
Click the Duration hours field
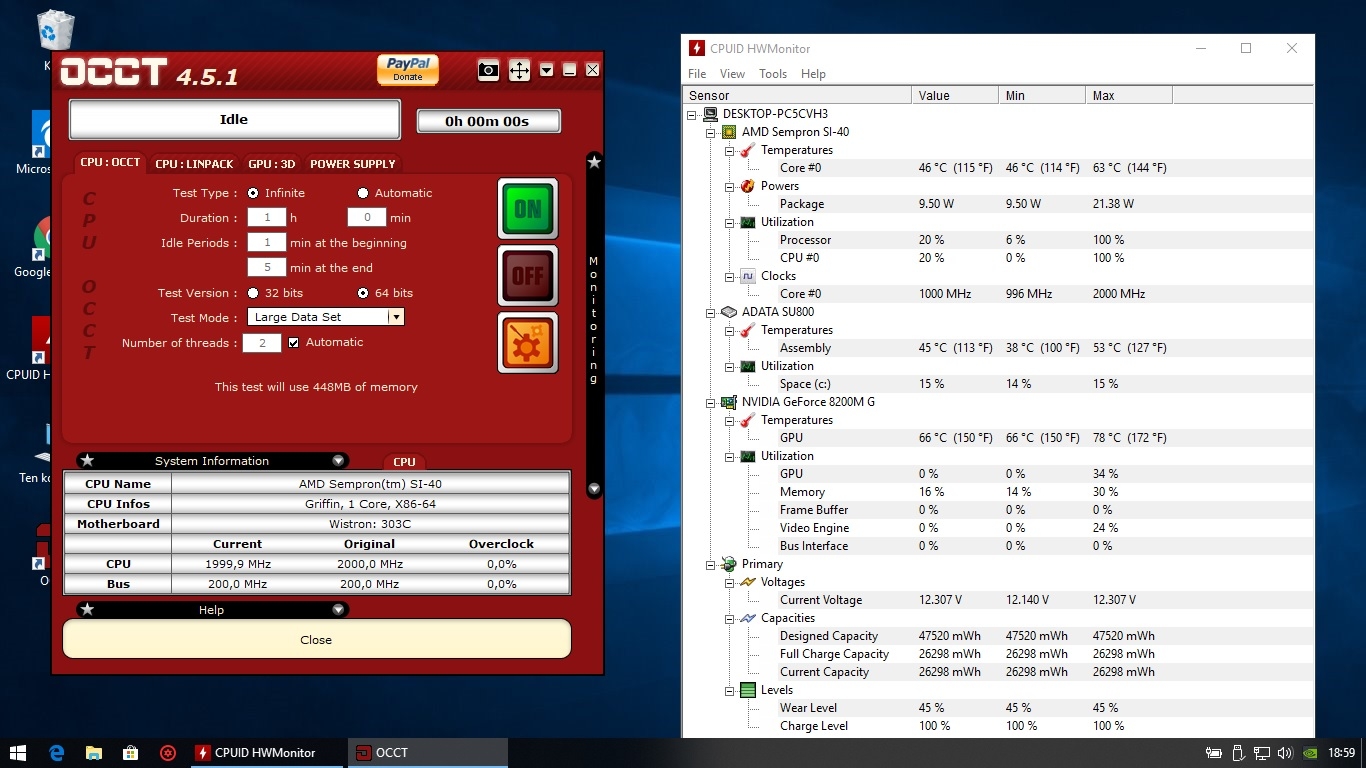pyautogui.click(x=267, y=217)
